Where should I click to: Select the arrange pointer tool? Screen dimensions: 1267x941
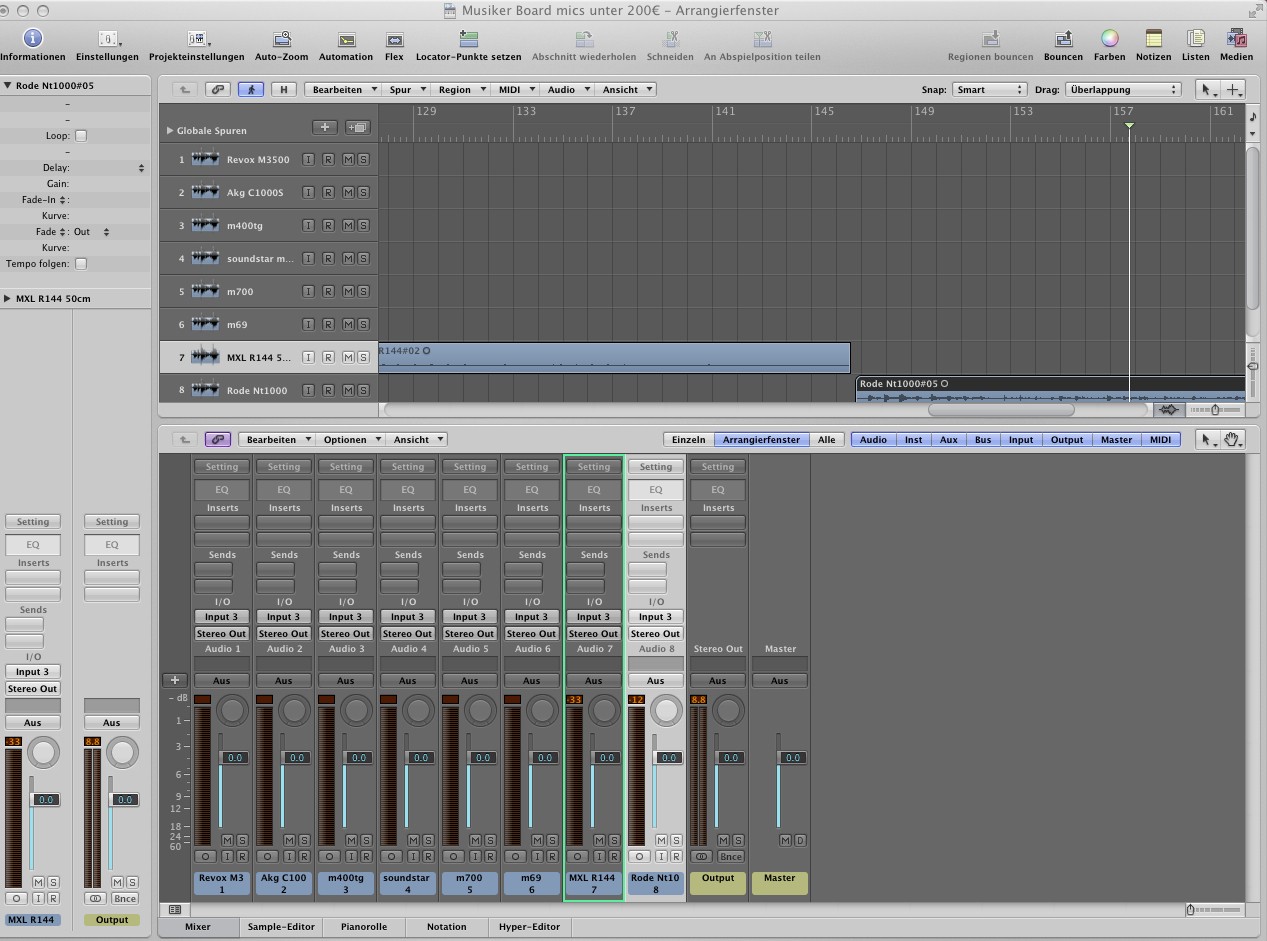point(1208,89)
